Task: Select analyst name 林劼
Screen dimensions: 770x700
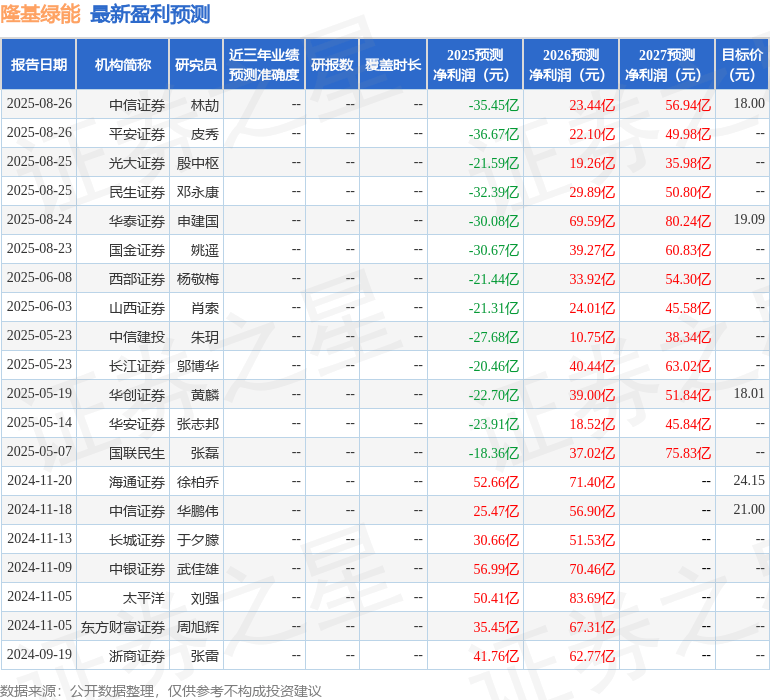Action: tap(205, 105)
